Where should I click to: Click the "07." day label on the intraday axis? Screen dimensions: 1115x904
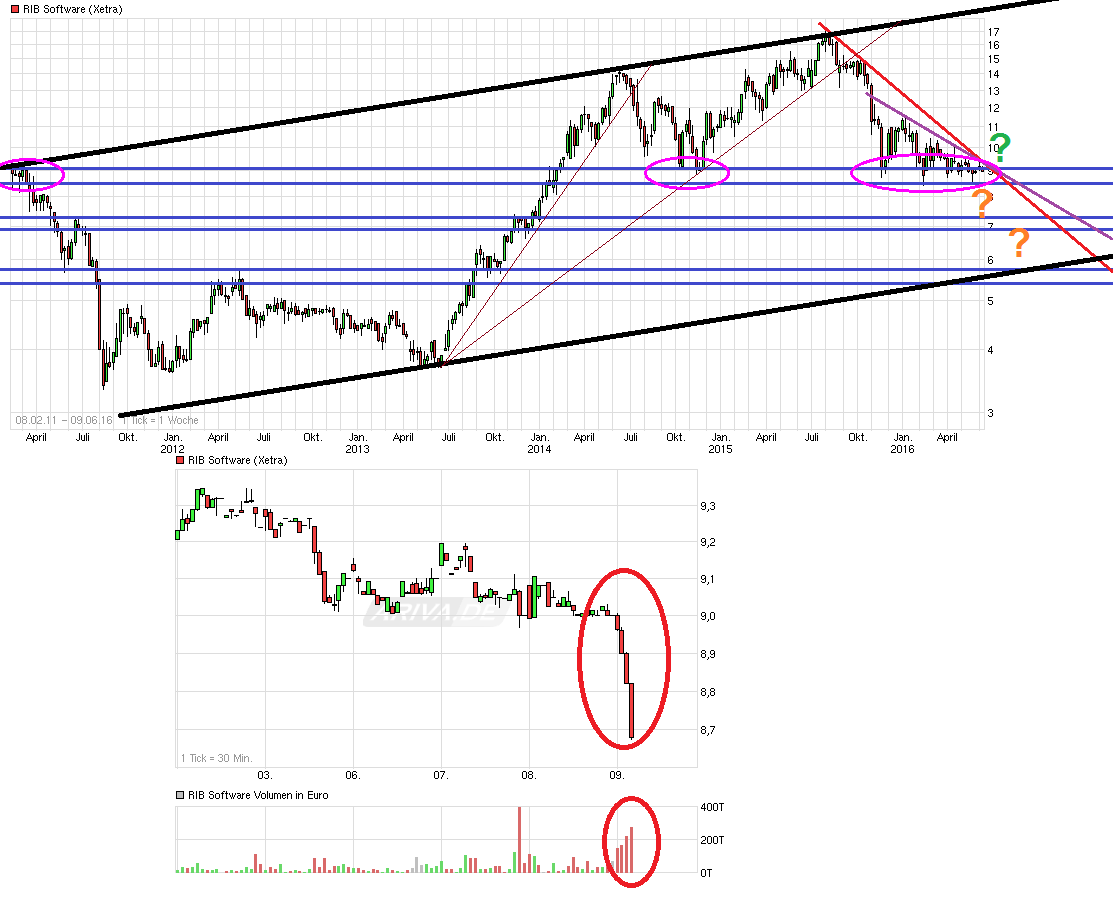click(441, 775)
